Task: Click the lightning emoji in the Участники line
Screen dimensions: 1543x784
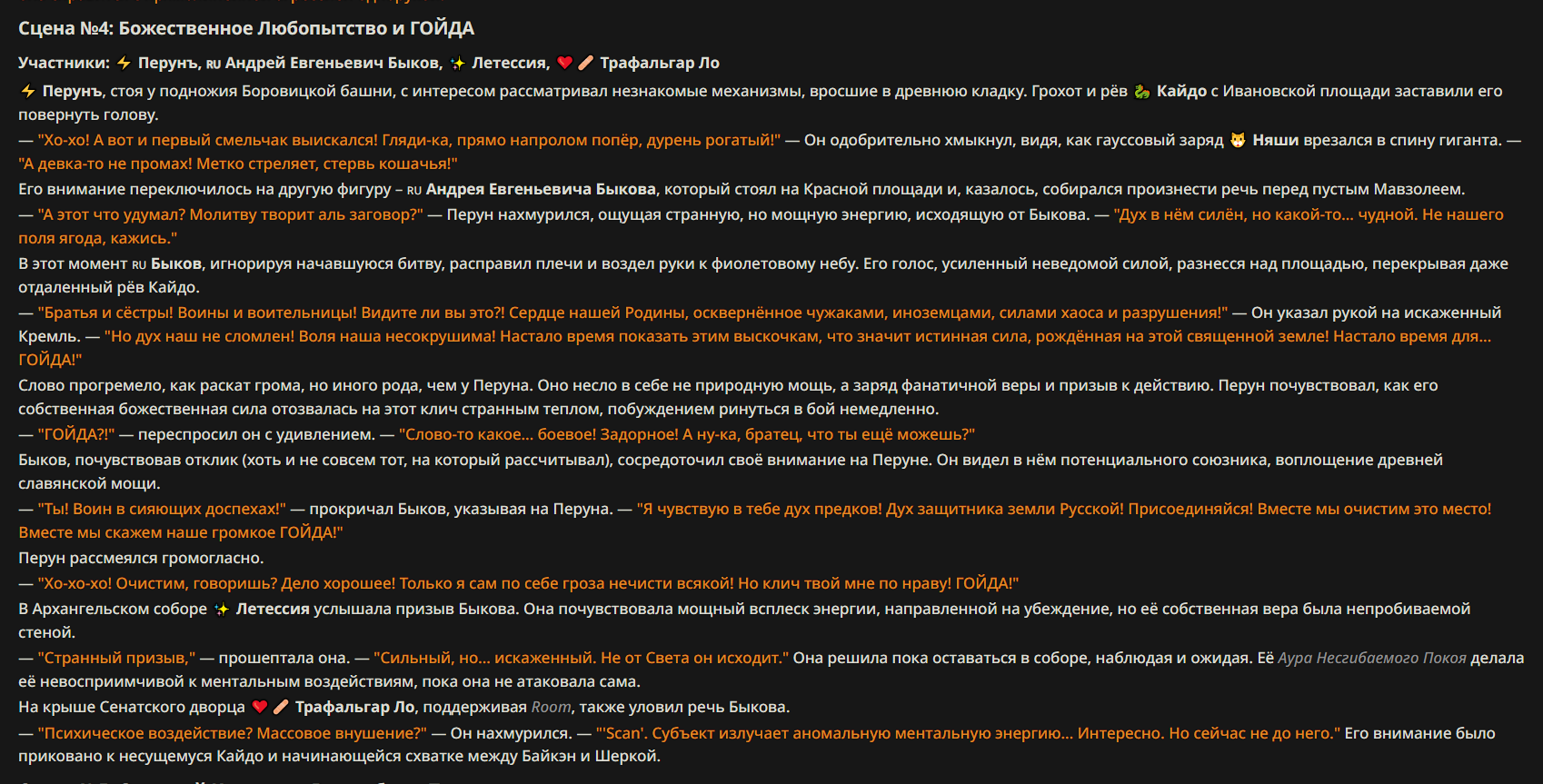Action: click(x=124, y=63)
